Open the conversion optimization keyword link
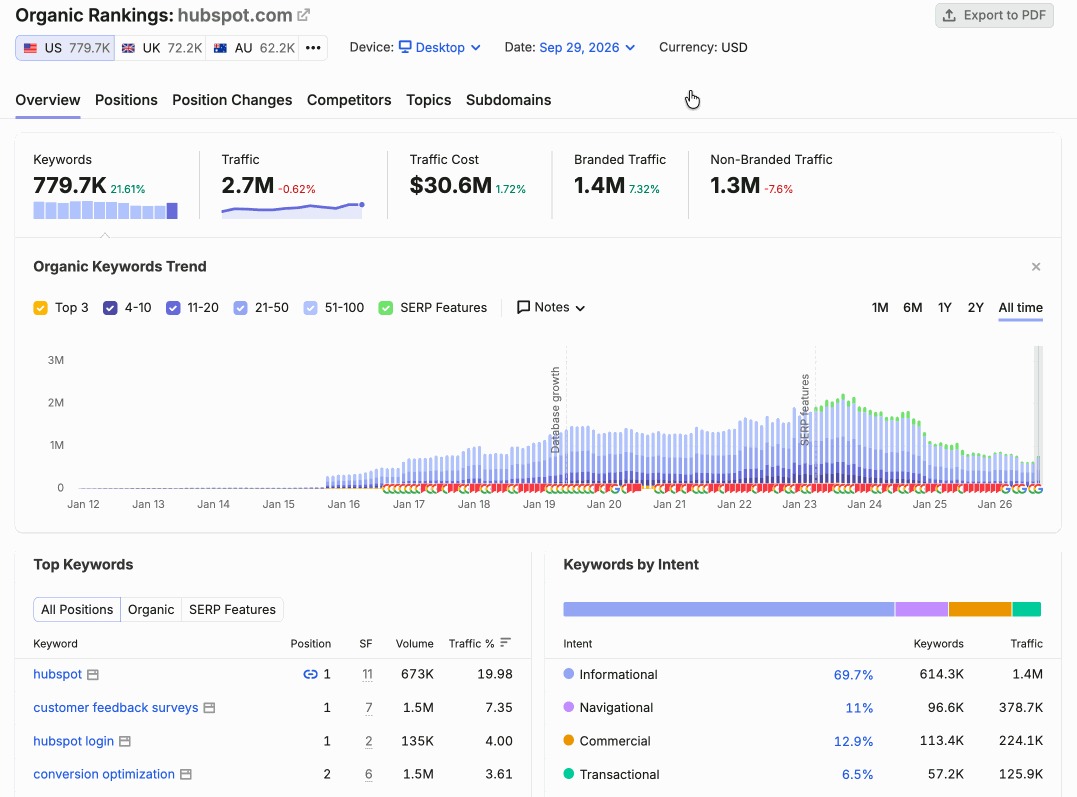The image size is (1077, 797). 104,774
